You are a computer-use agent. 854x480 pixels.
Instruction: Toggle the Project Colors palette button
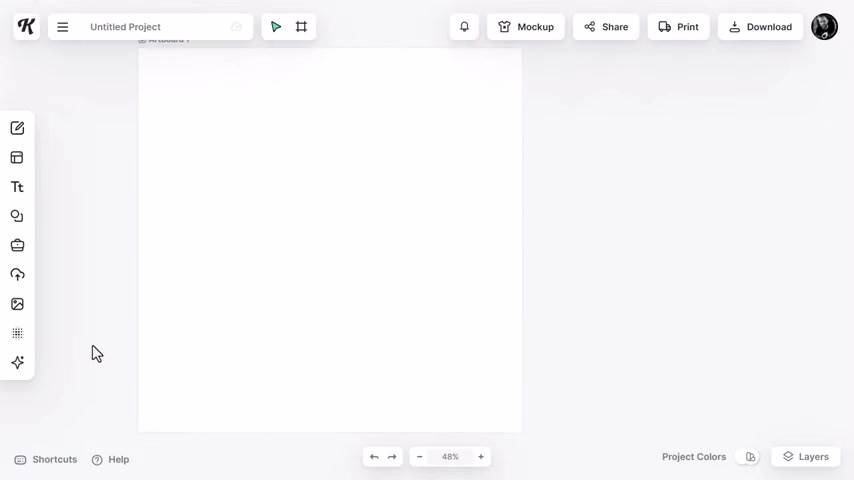click(x=750, y=457)
